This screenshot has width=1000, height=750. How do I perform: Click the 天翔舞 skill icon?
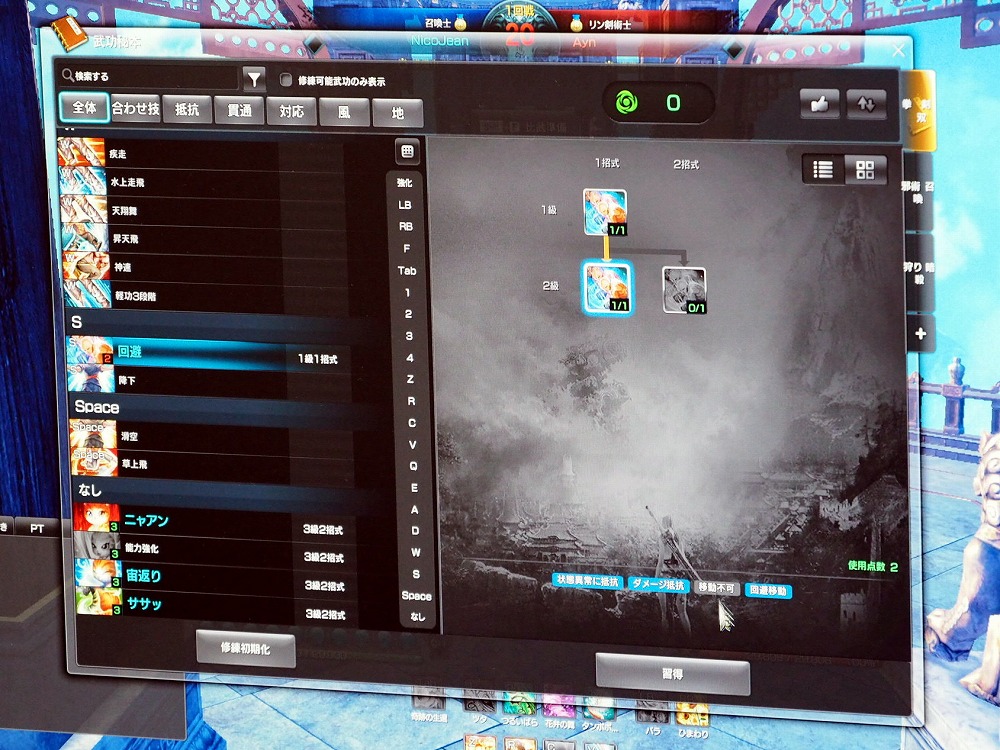tap(84, 210)
